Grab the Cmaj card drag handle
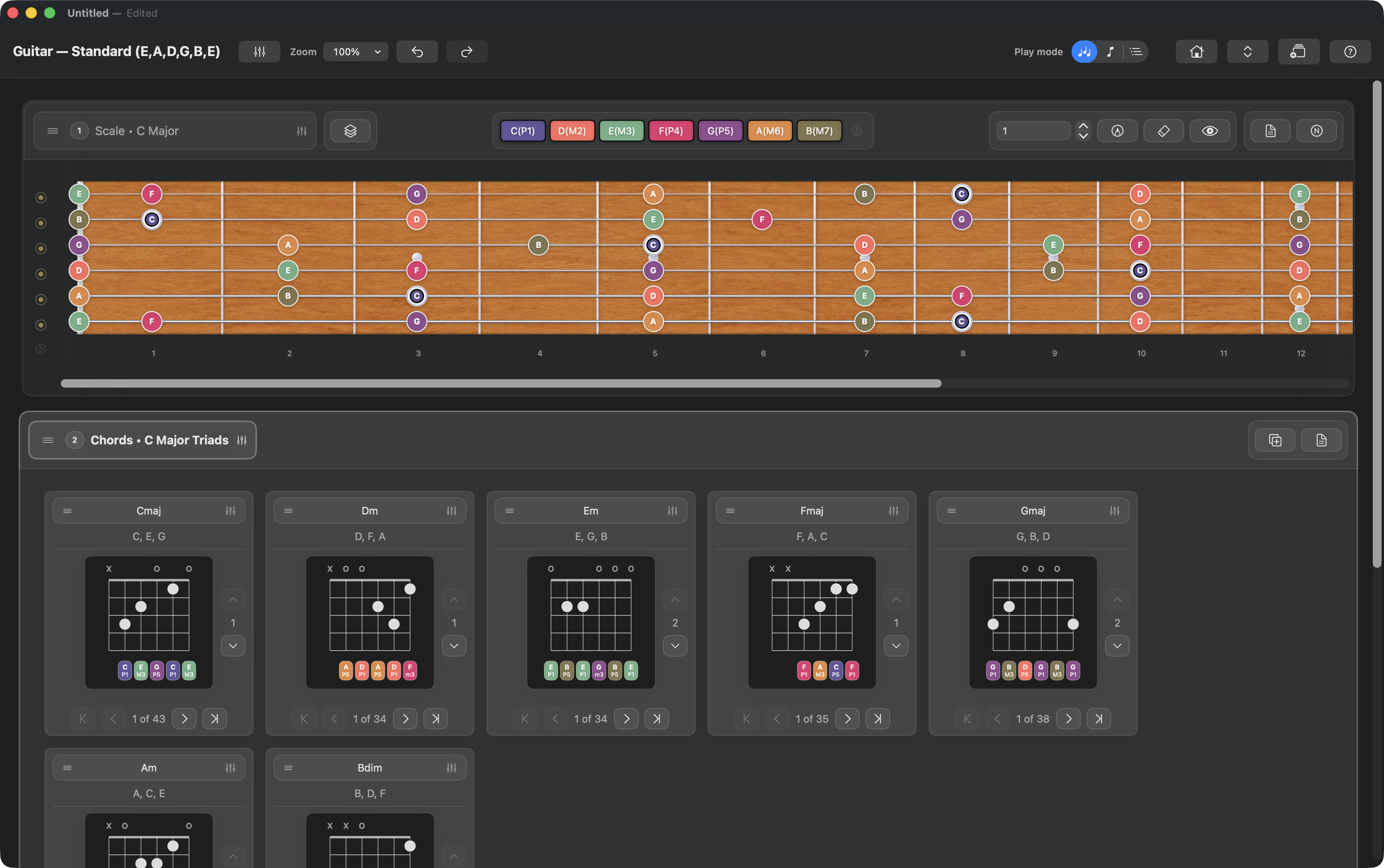This screenshot has width=1384, height=868. [67, 511]
